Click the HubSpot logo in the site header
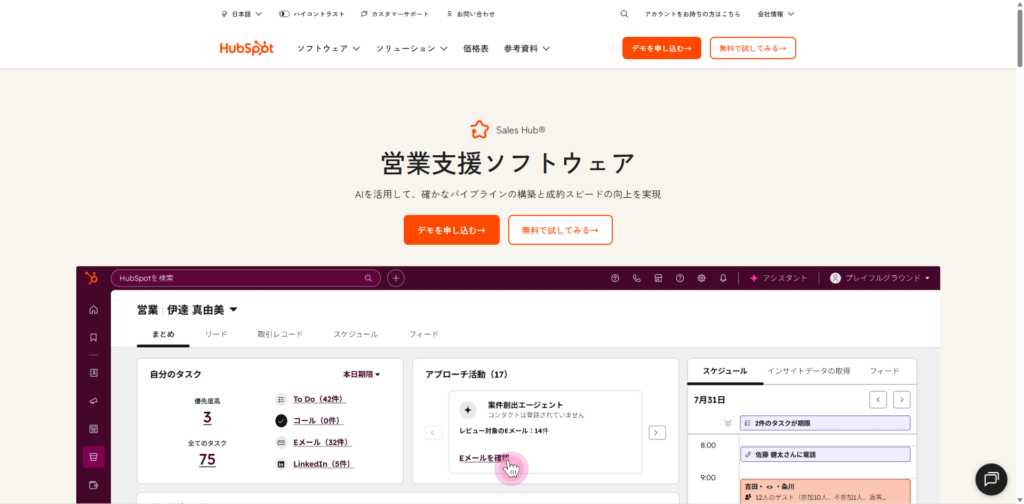The image size is (1024, 504). 246,48
